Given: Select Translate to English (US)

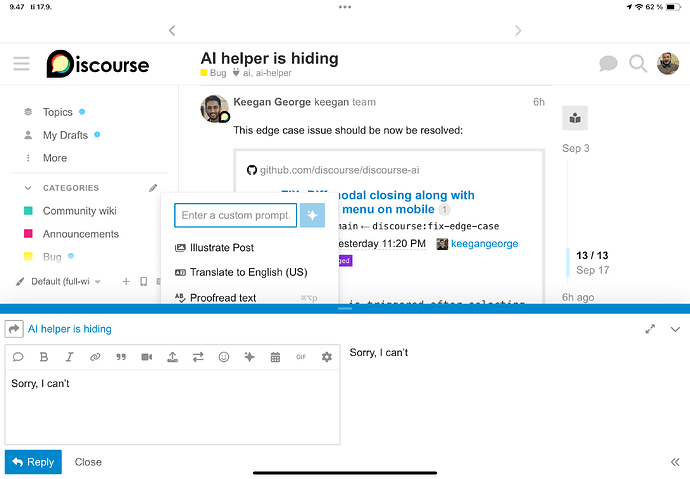Looking at the screenshot, I should (241, 272).
